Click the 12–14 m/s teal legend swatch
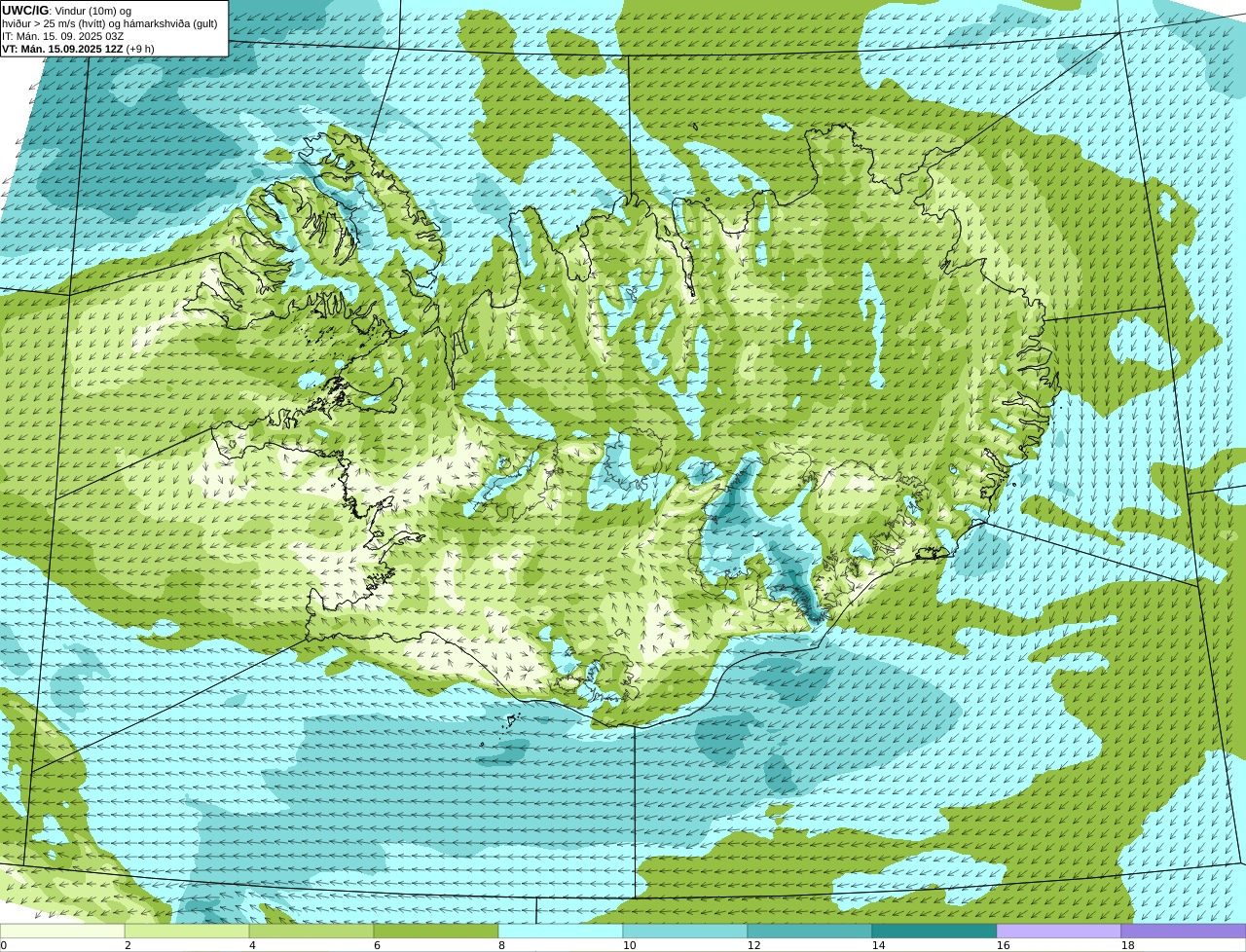 (x=810, y=931)
